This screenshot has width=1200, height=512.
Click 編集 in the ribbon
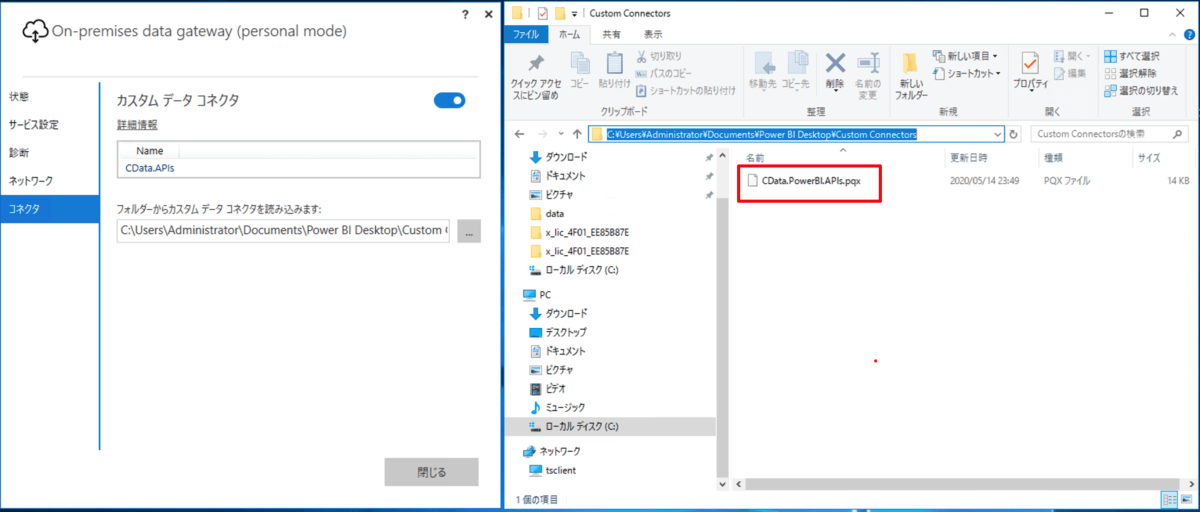point(1069,73)
